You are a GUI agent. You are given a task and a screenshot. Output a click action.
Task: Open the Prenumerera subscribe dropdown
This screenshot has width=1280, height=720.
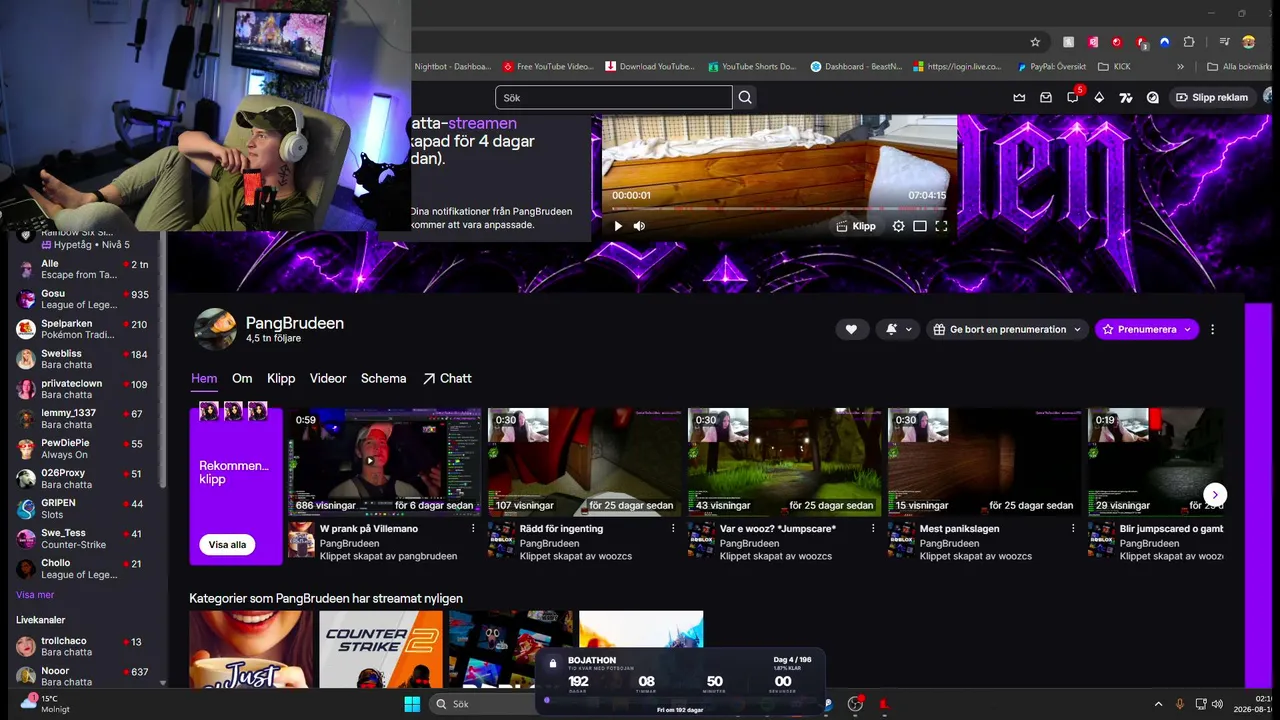pyautogui.click(x=1147, y=329)
